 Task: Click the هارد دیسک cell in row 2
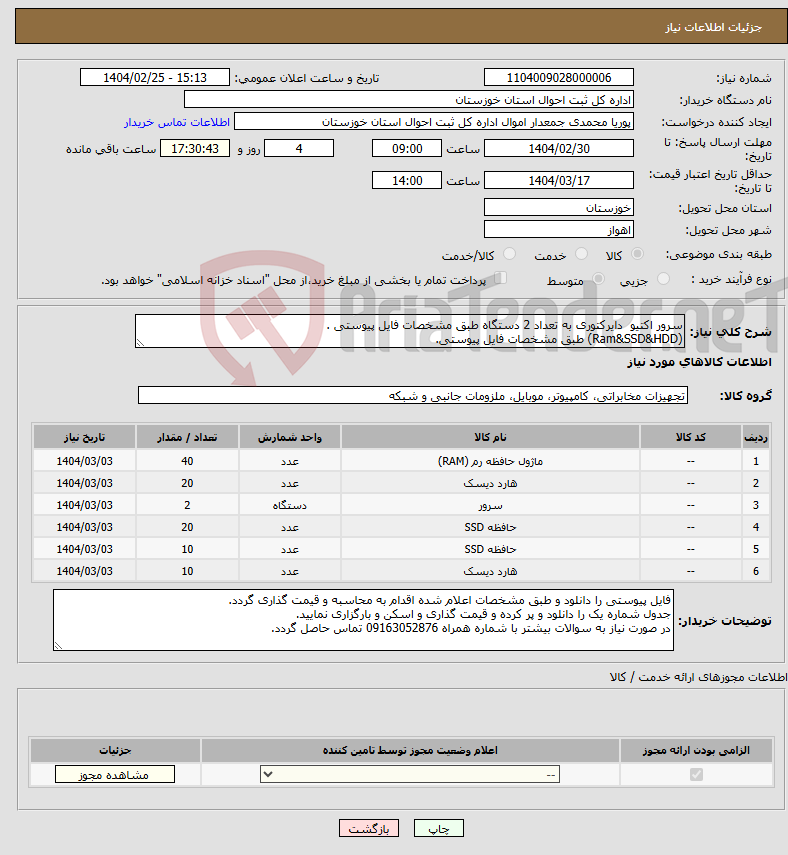coord(490,483)
